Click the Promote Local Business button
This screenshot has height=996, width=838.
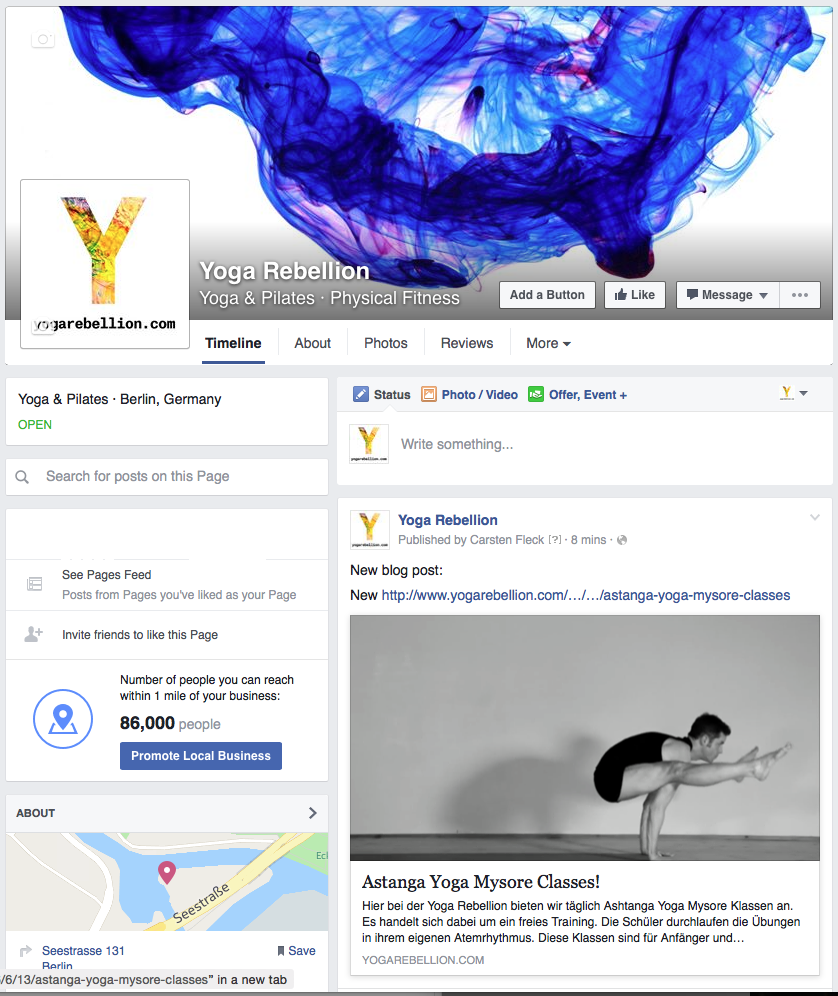(201, 756)
